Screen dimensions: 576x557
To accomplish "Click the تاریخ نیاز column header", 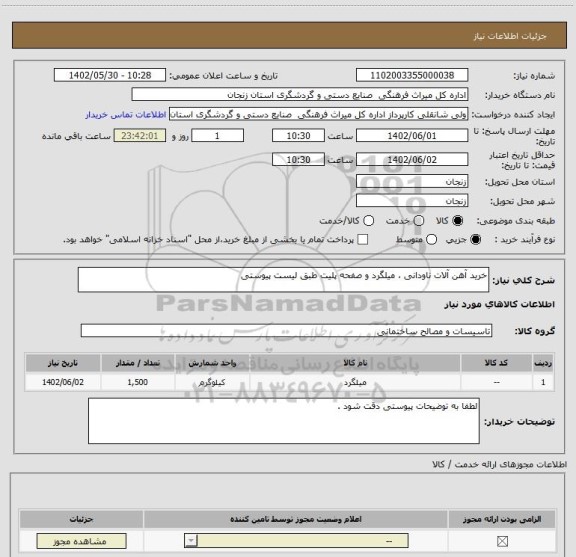I will pyautogui.click(x=63, y=363).
